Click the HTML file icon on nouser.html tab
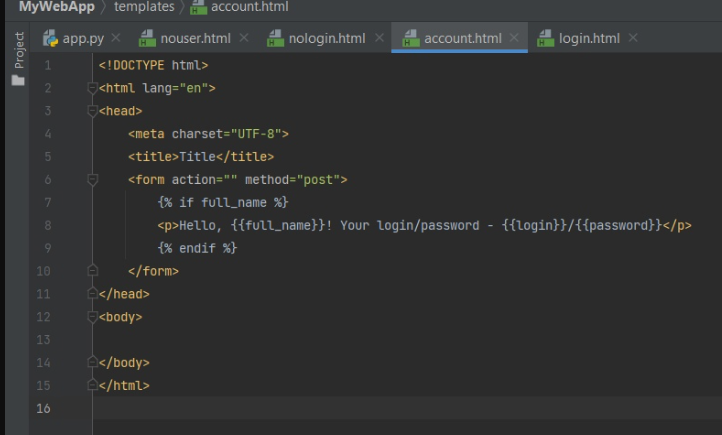This screenshot has width=722, height=435. [147, 39]
